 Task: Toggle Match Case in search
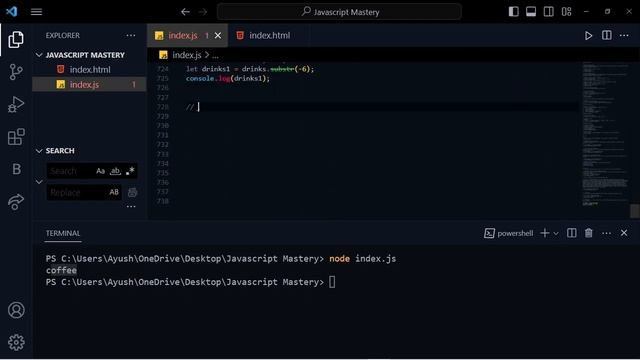pos(100,171)
